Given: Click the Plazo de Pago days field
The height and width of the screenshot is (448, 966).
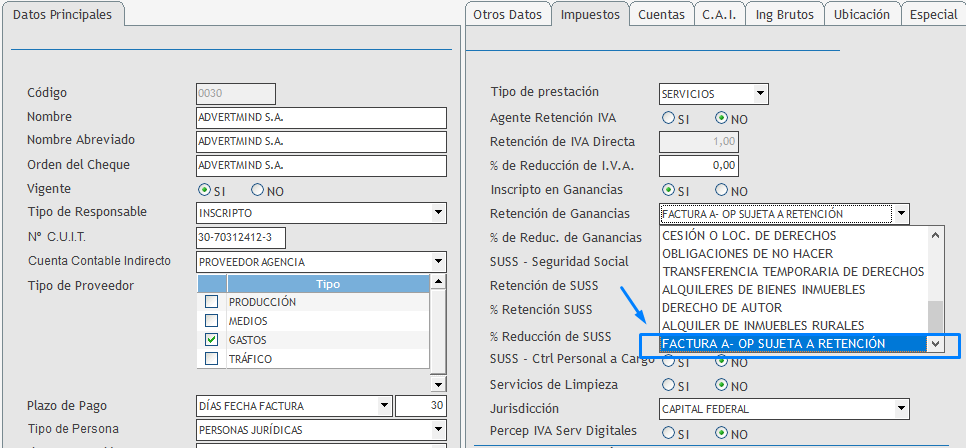Looking at the screenshot, I should click(x=421, y=406).
